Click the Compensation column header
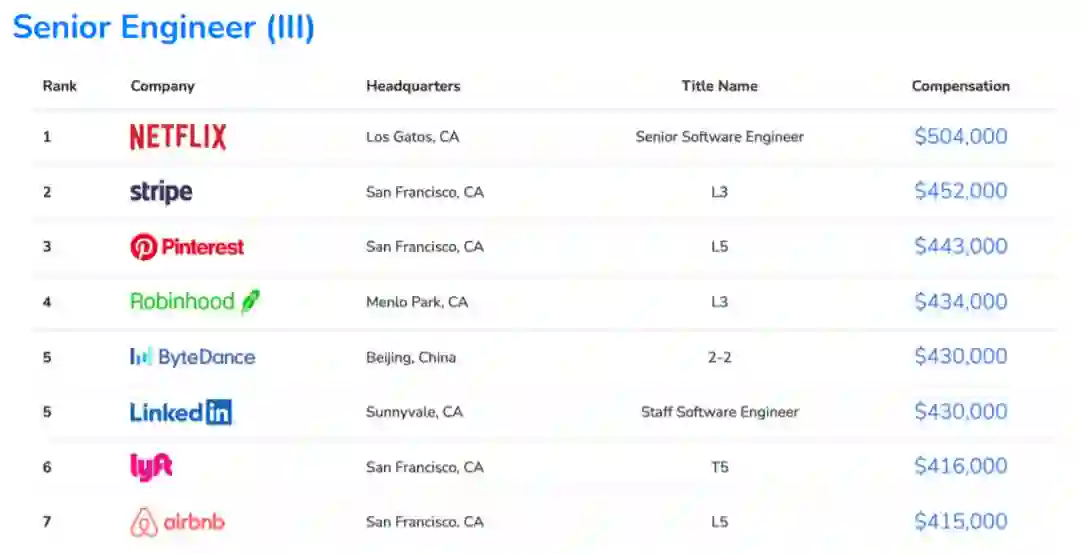Screen dimensions: 1080x554 click(x=960, y=86)
